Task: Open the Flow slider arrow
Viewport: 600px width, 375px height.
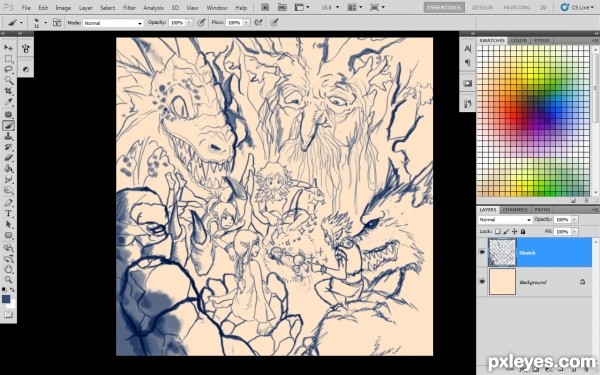Action: tap(246, 23)
